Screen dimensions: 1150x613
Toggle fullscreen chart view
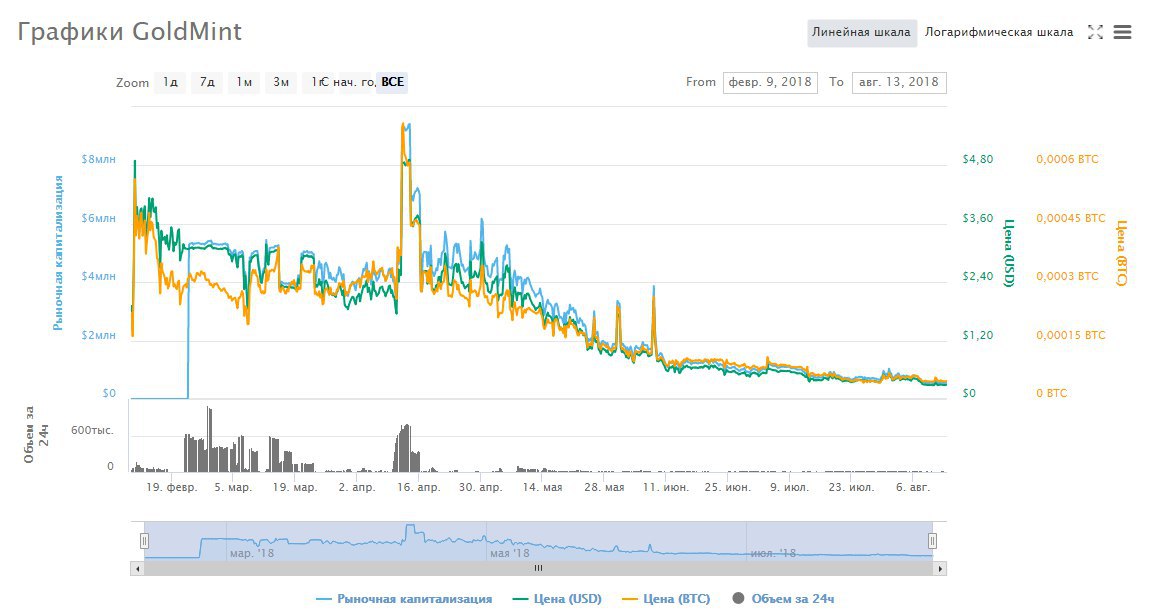[1095, 32]
